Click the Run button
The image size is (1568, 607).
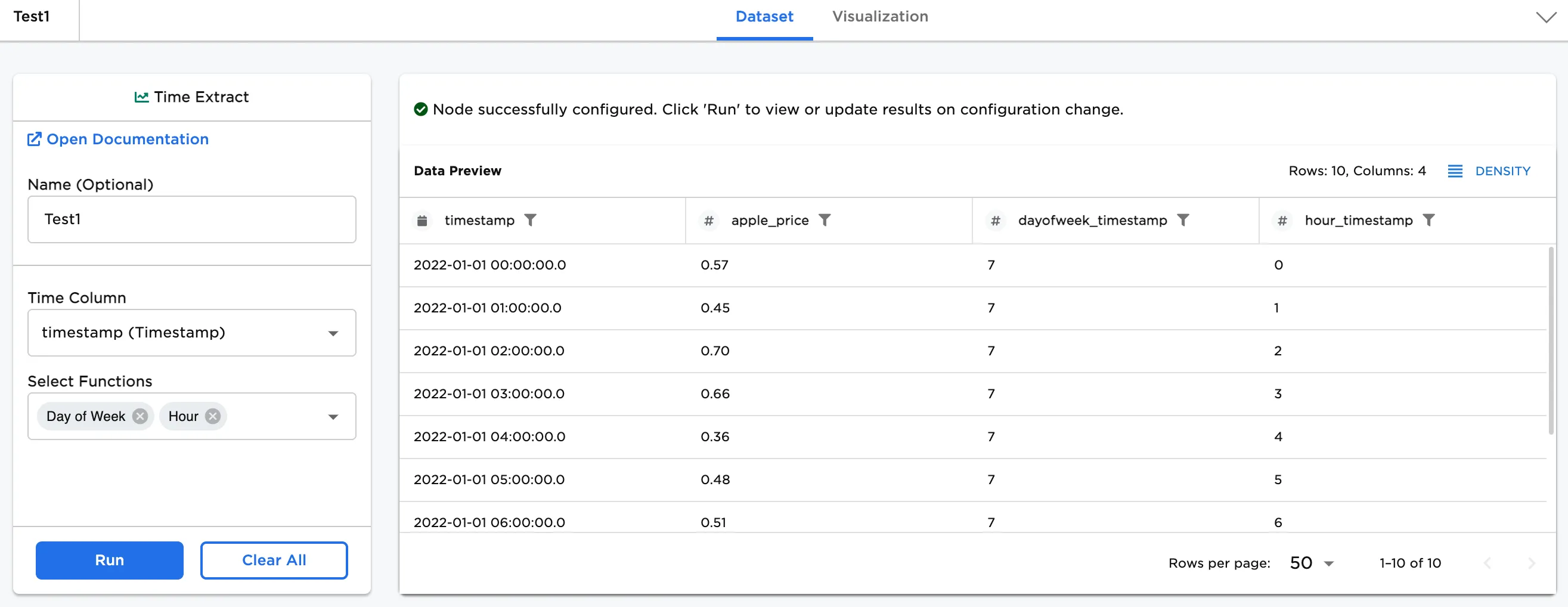pos(109,560)
